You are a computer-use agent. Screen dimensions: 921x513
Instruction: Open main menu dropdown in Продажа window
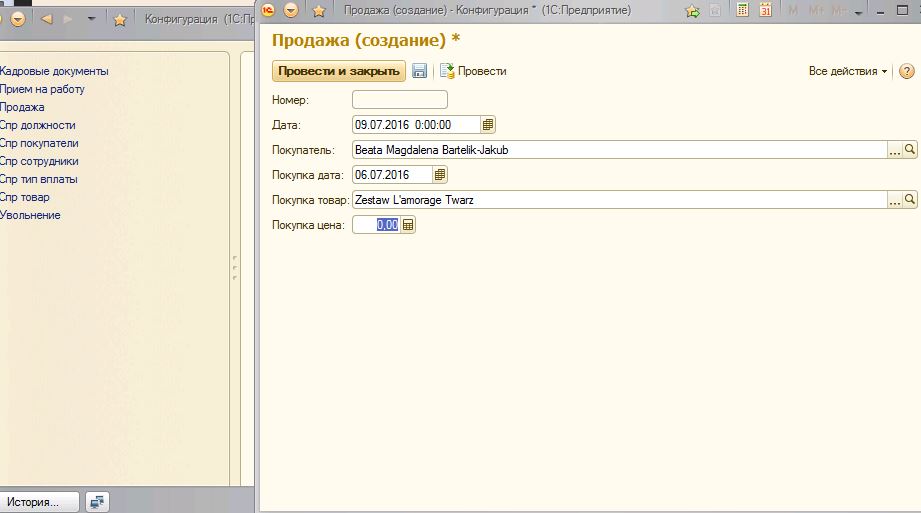(291, 10)
